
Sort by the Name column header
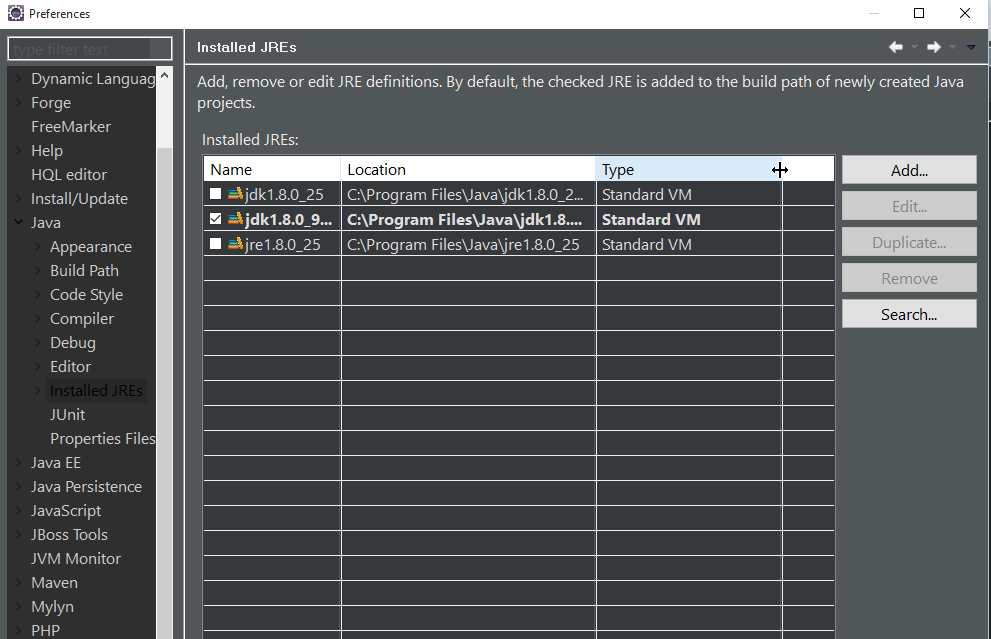[272, 169]
